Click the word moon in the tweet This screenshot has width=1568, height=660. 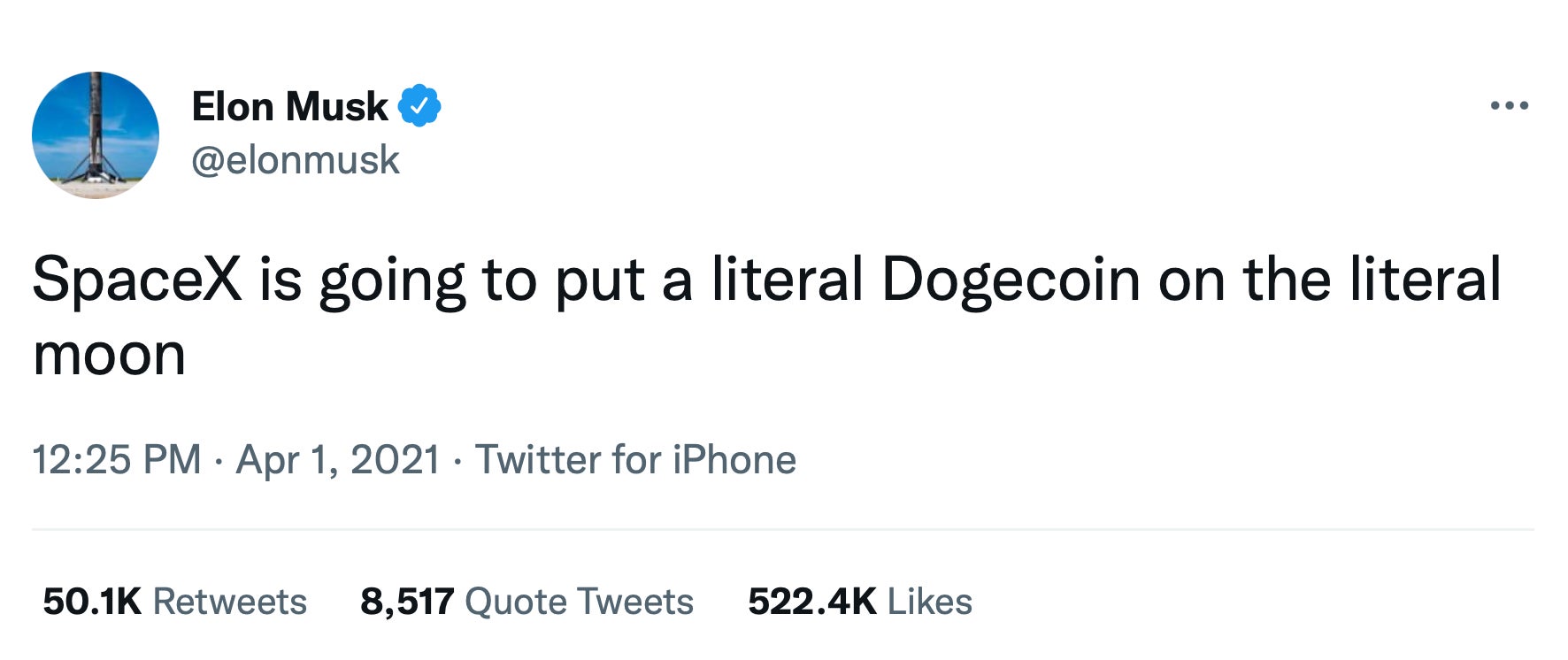coord(109,355)
